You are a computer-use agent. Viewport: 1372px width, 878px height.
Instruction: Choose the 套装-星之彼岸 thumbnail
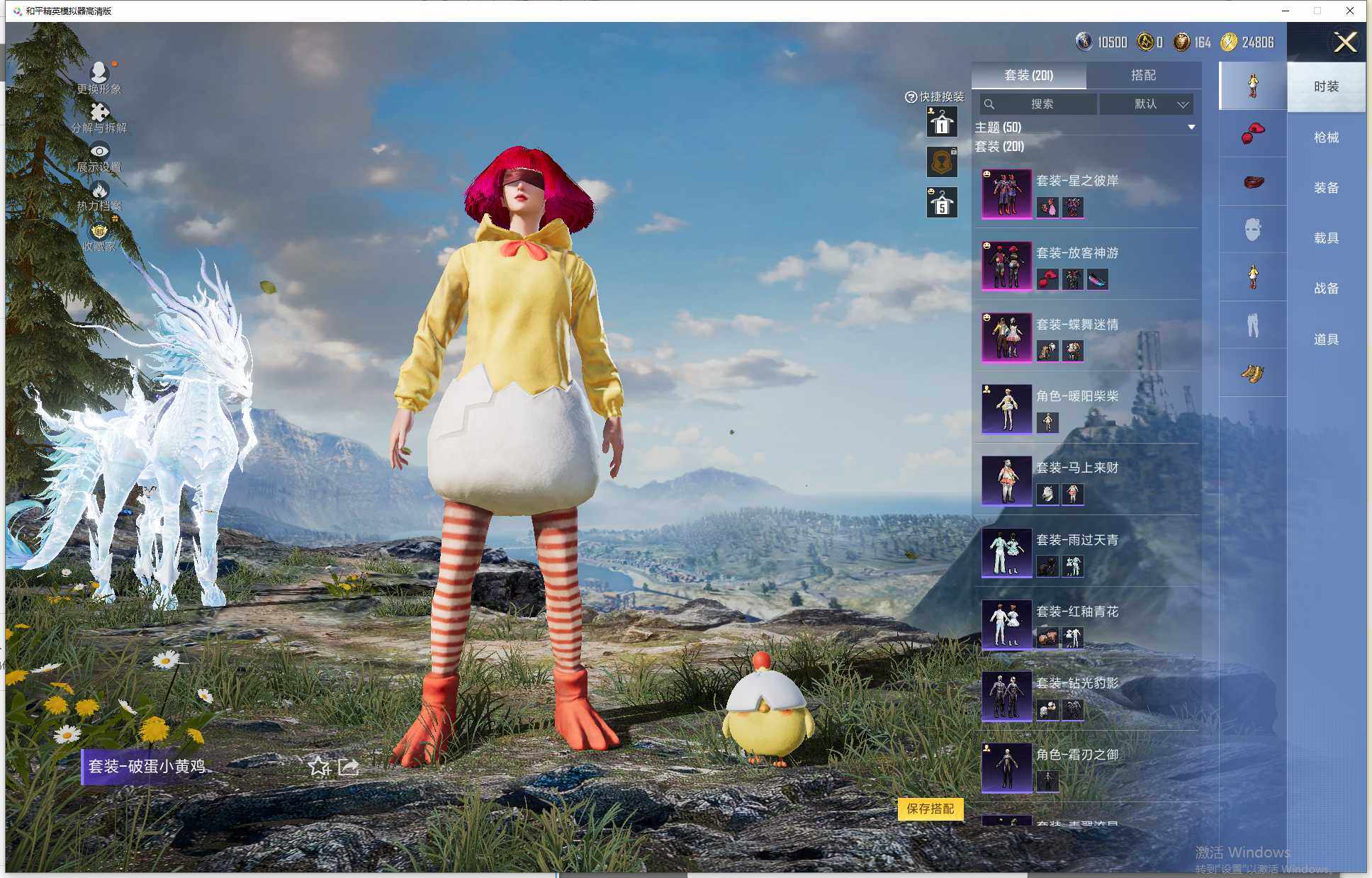point(1006,193)
